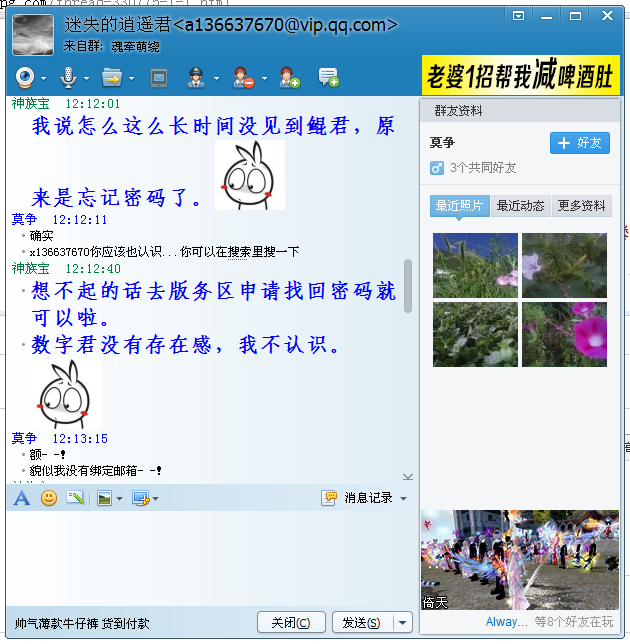Expand microphone call options arrow
Screen dimensions: 630x644
(x=87, y=78)
